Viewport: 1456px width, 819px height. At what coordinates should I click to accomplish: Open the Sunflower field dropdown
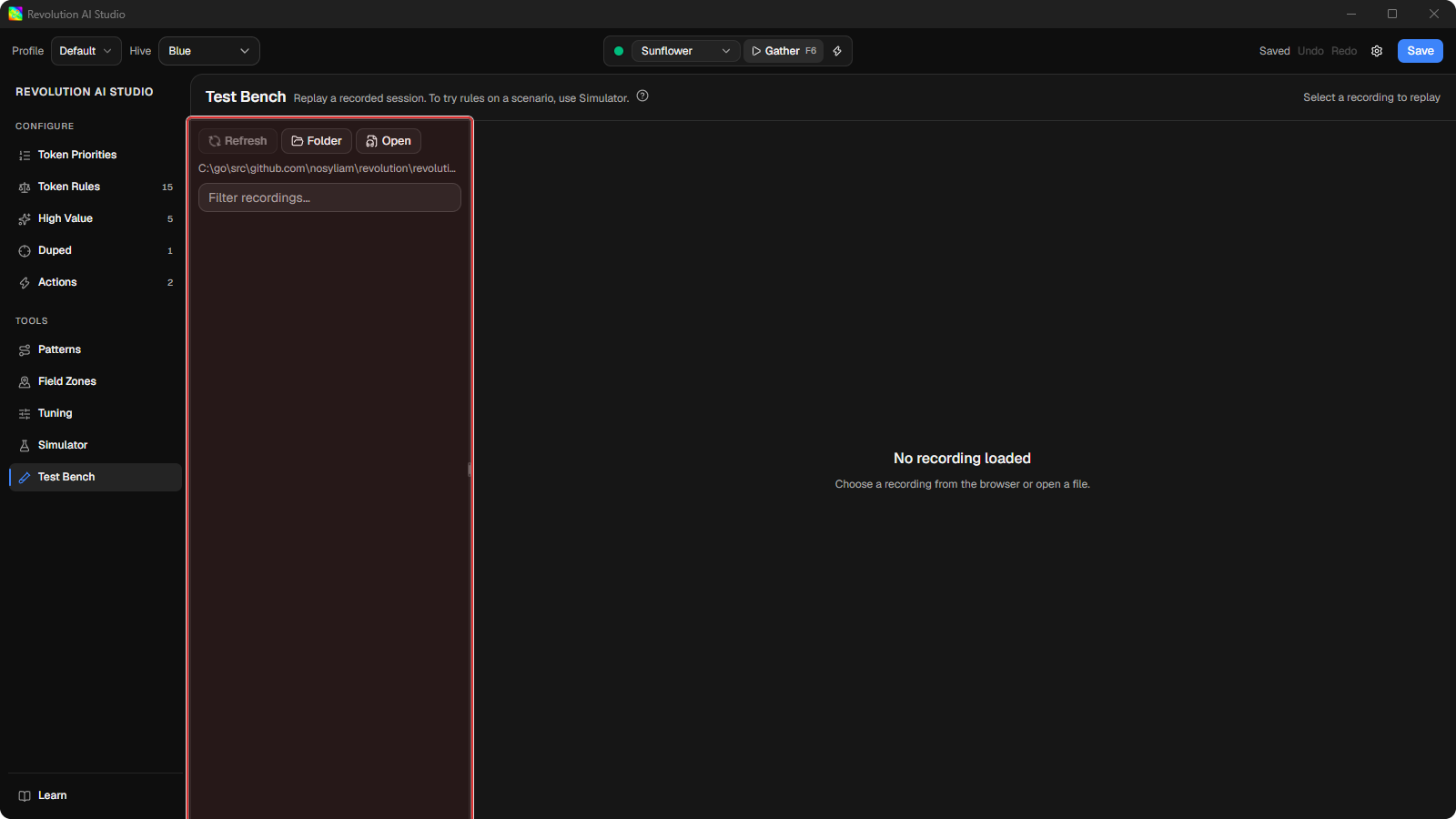(685, 51)
